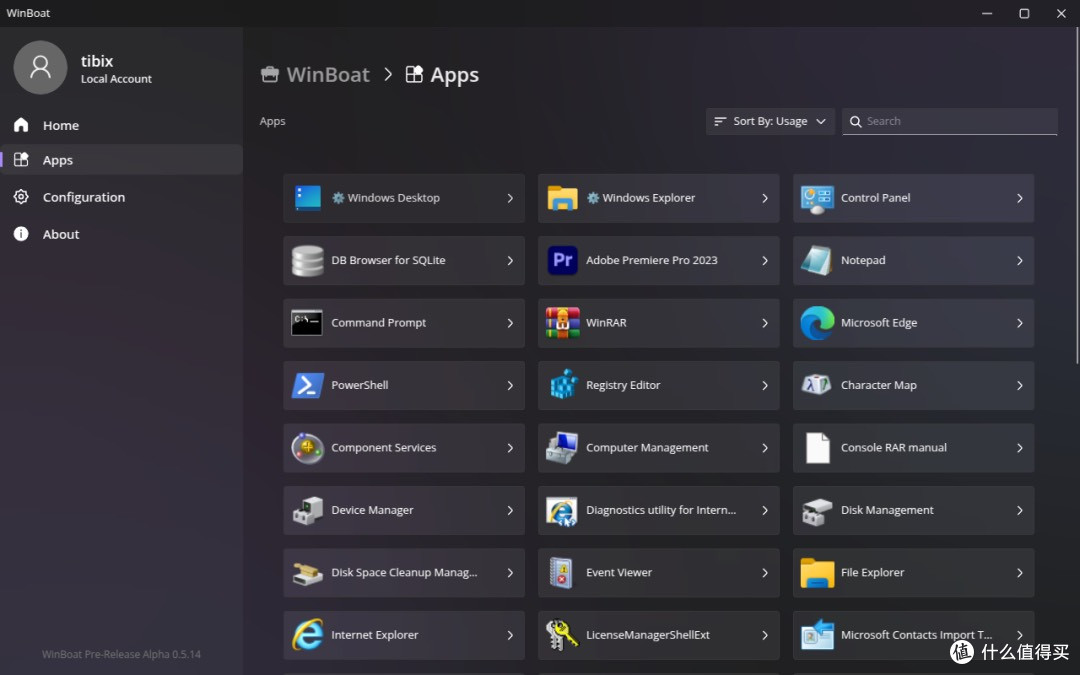Launch DB Browser for SQLite

404,260
